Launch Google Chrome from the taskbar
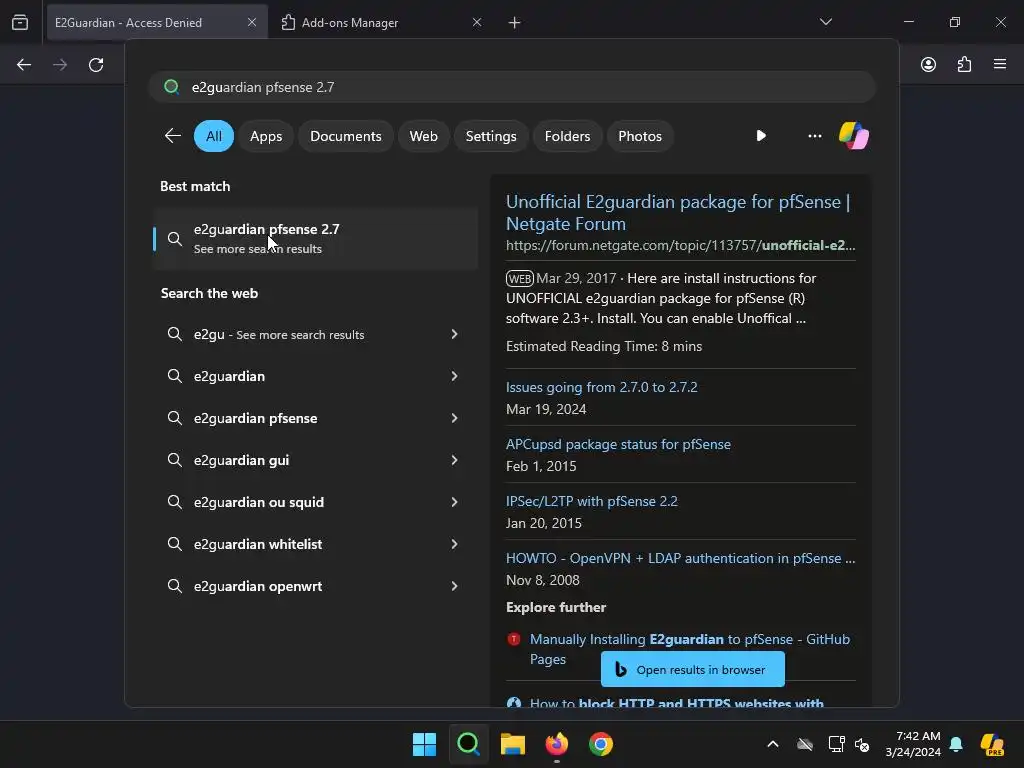1024x768 pixels. (601, 744)
